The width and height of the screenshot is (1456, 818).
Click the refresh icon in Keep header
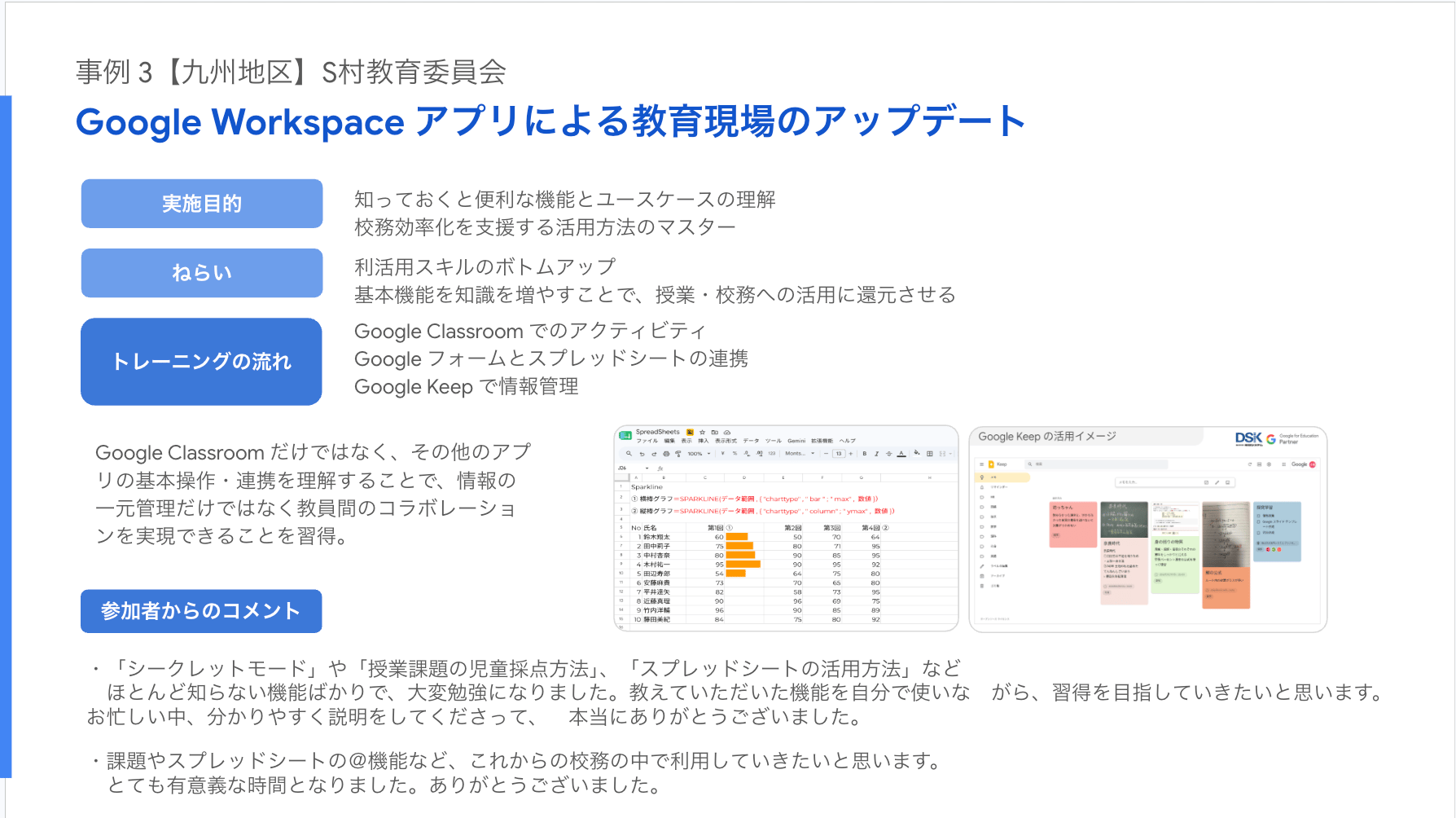[x=1250, y=464]
